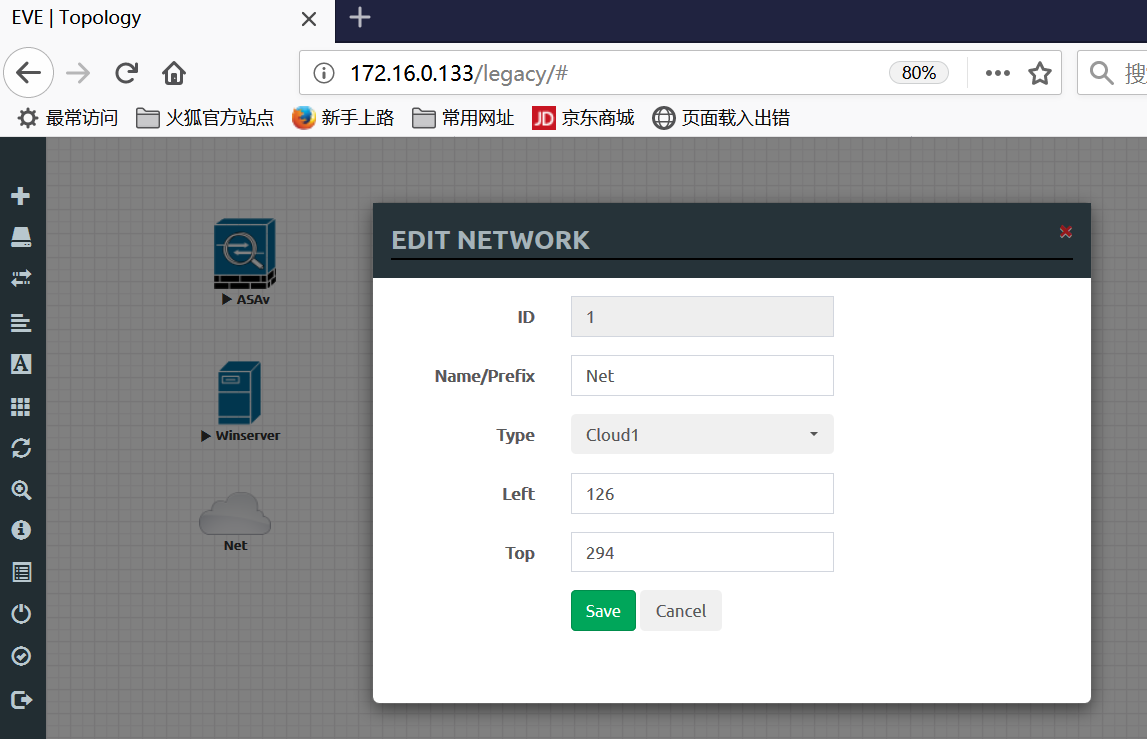The width and height of the screenshot is (1147, 739).
Task: Reload the page with refresh icon
Action: (127, 72)
